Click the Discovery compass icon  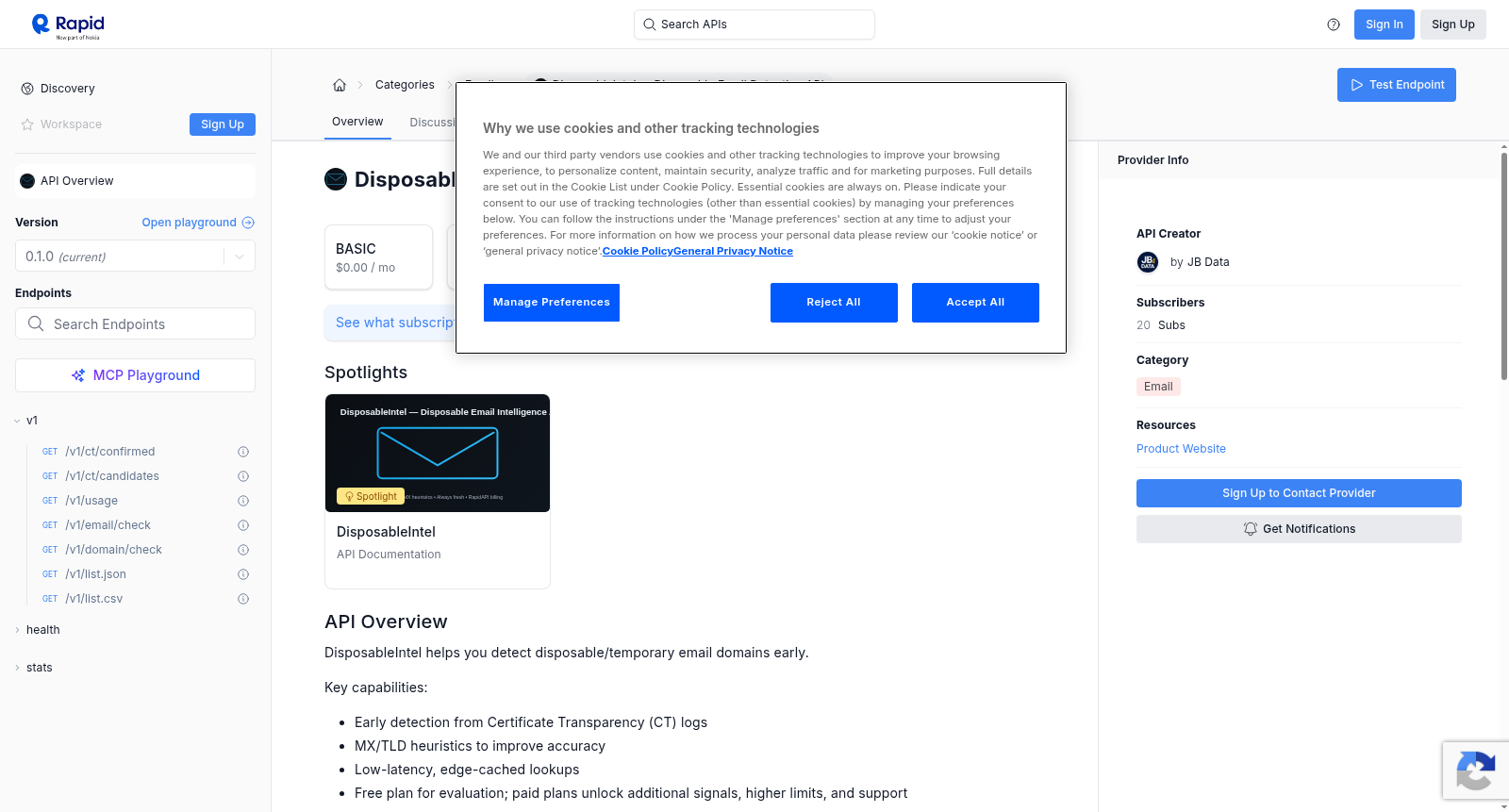[27, 89]
